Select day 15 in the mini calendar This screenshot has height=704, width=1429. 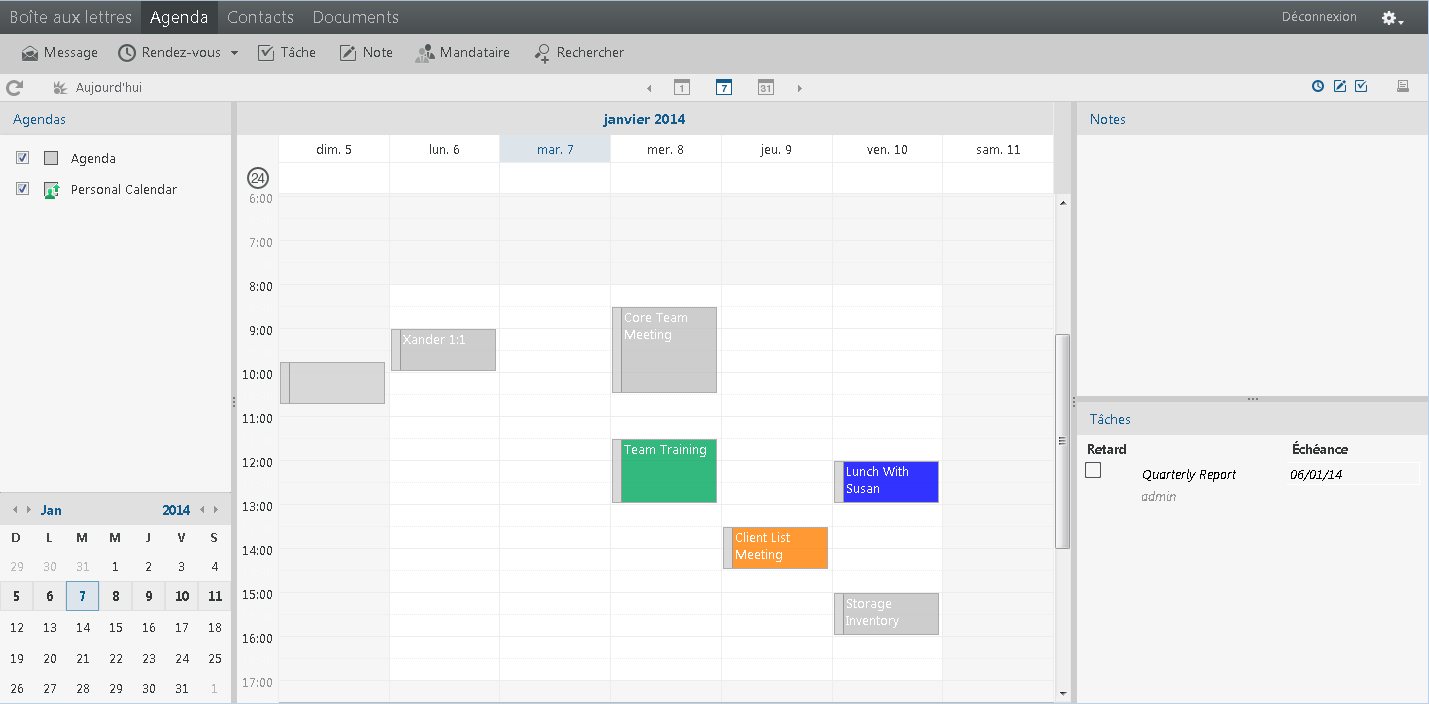(x=115, y=627)
